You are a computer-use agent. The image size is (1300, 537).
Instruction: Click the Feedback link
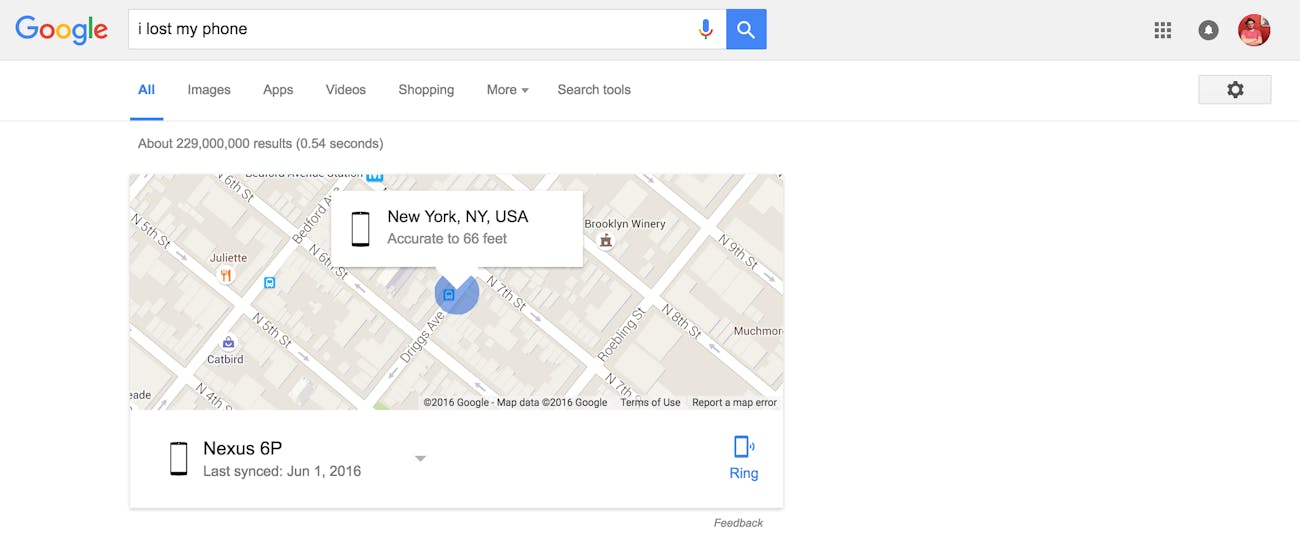pos(738,523)
